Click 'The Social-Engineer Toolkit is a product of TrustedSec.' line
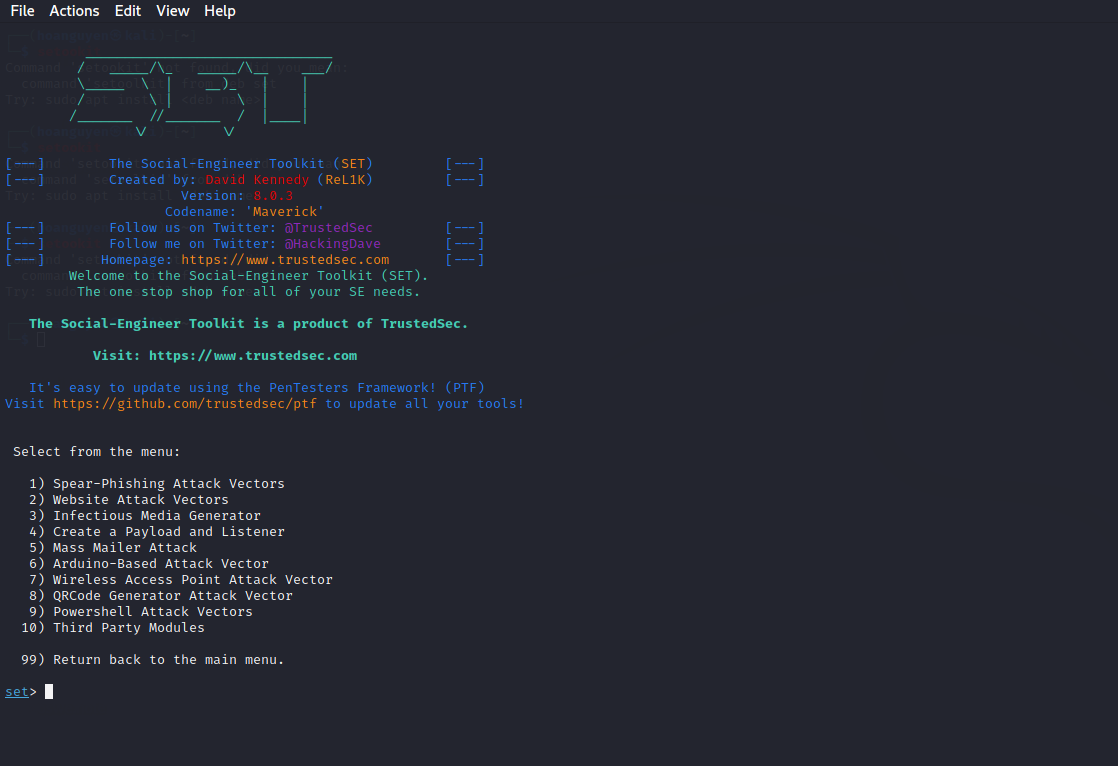1118x766 pixels. (249, 323)
